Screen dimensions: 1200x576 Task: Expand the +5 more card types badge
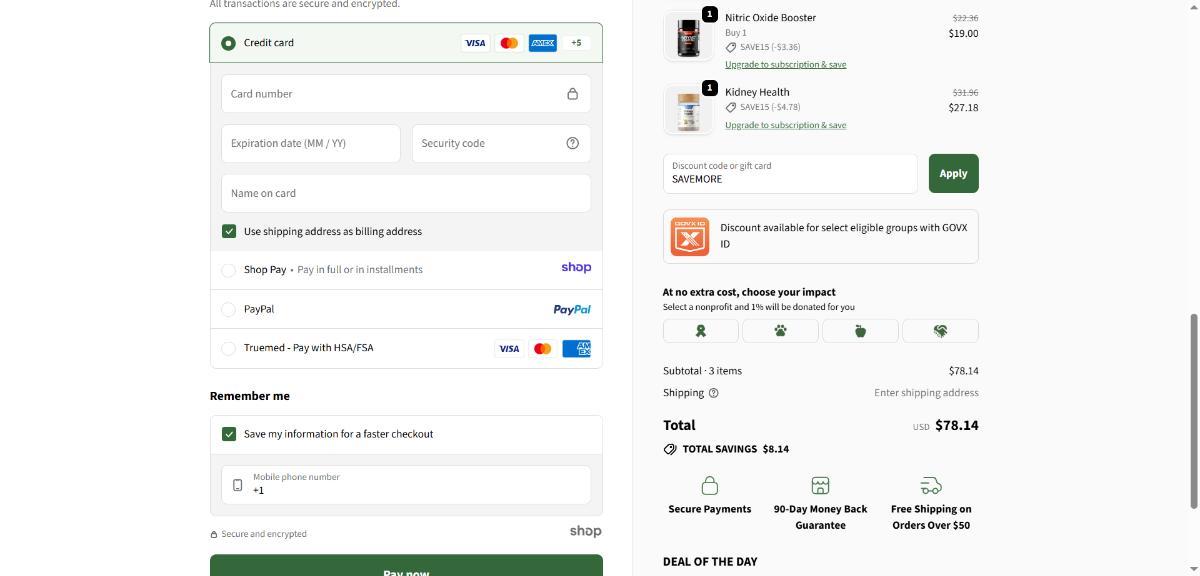point(576,43)
